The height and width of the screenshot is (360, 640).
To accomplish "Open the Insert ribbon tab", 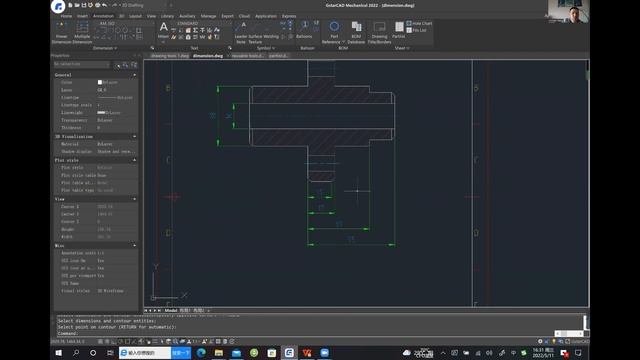I will (x=82, y=16).
